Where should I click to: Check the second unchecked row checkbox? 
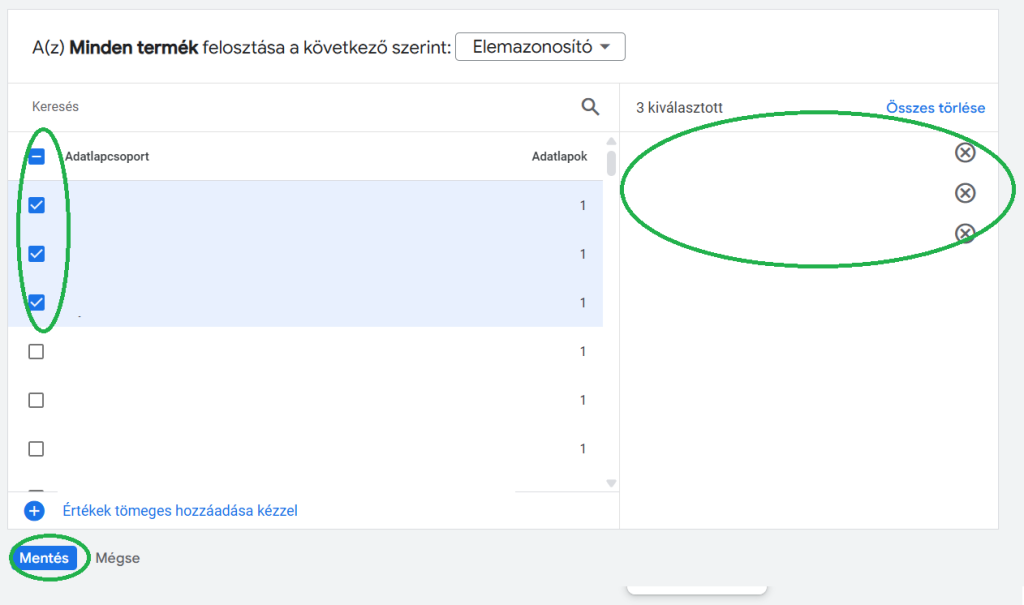click(36, 400)
